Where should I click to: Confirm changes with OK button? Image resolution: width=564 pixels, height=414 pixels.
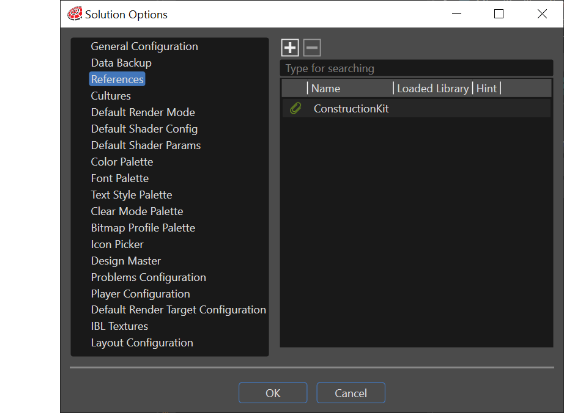point(273,393)
